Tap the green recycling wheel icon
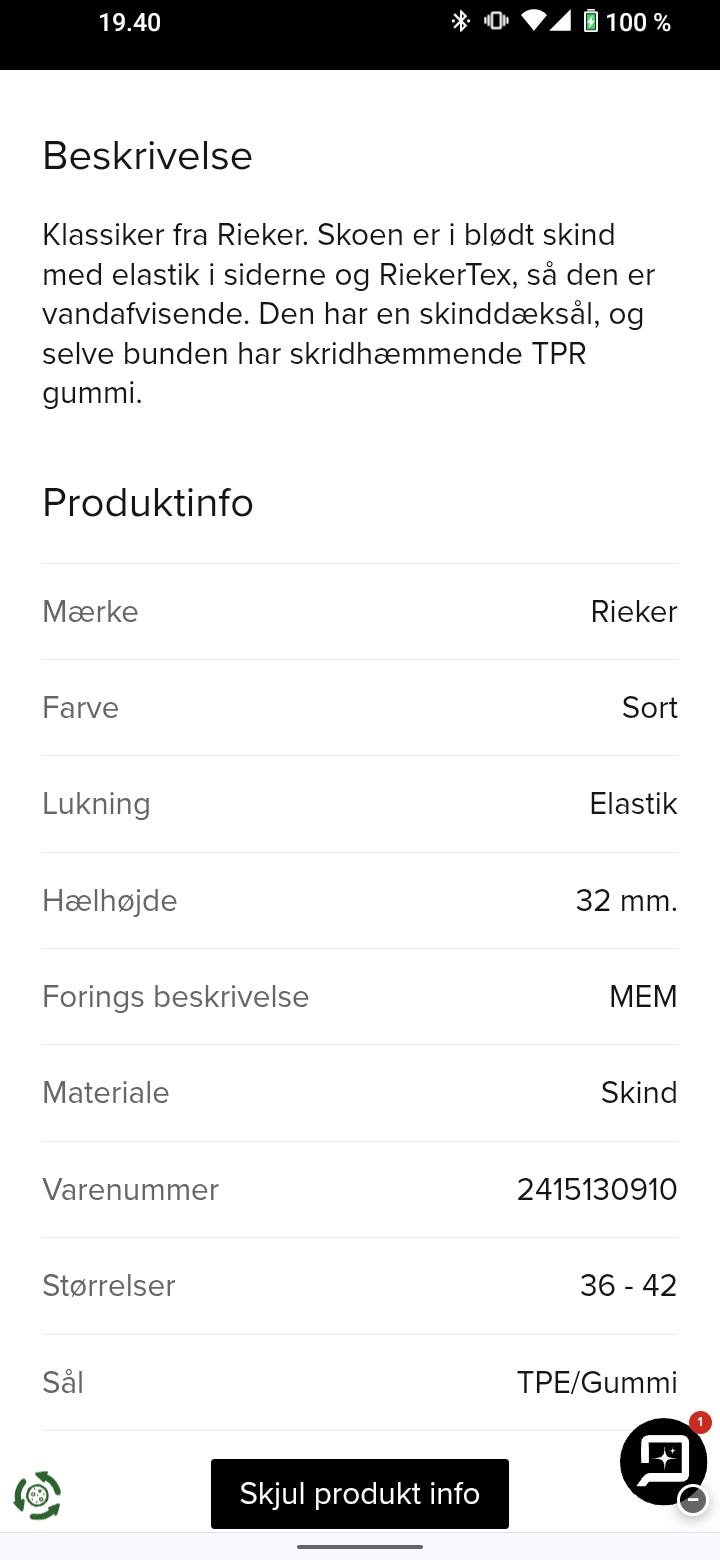 pos(37,1495)
